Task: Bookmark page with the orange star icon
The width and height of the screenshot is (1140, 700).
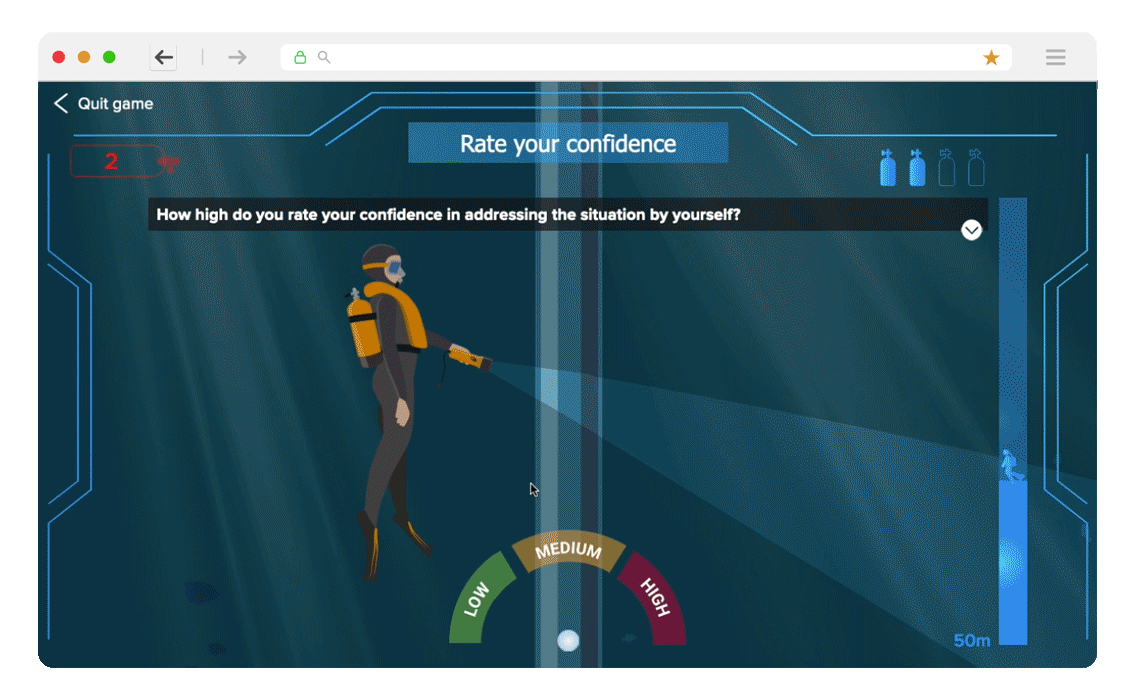Action: (x=991, y=58)
